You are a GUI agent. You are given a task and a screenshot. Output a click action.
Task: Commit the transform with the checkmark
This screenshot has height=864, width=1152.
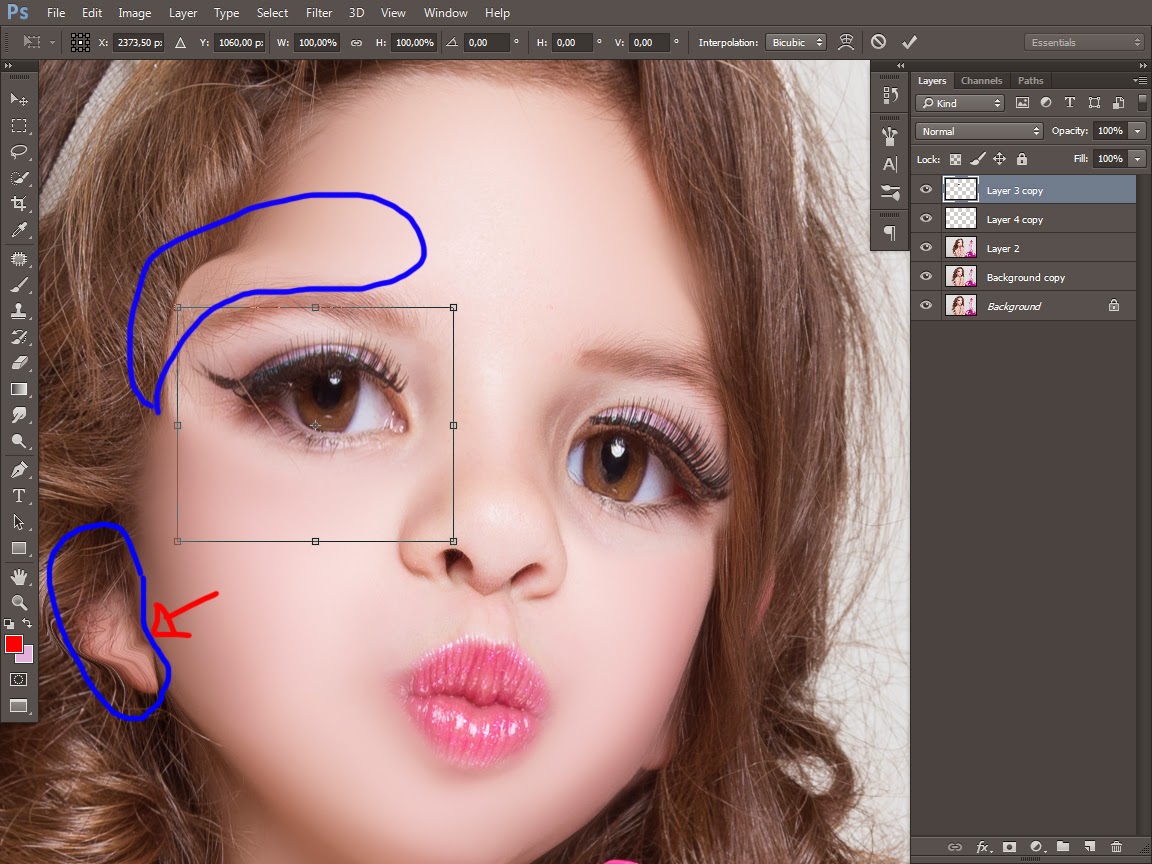click(x=910, y=42)
